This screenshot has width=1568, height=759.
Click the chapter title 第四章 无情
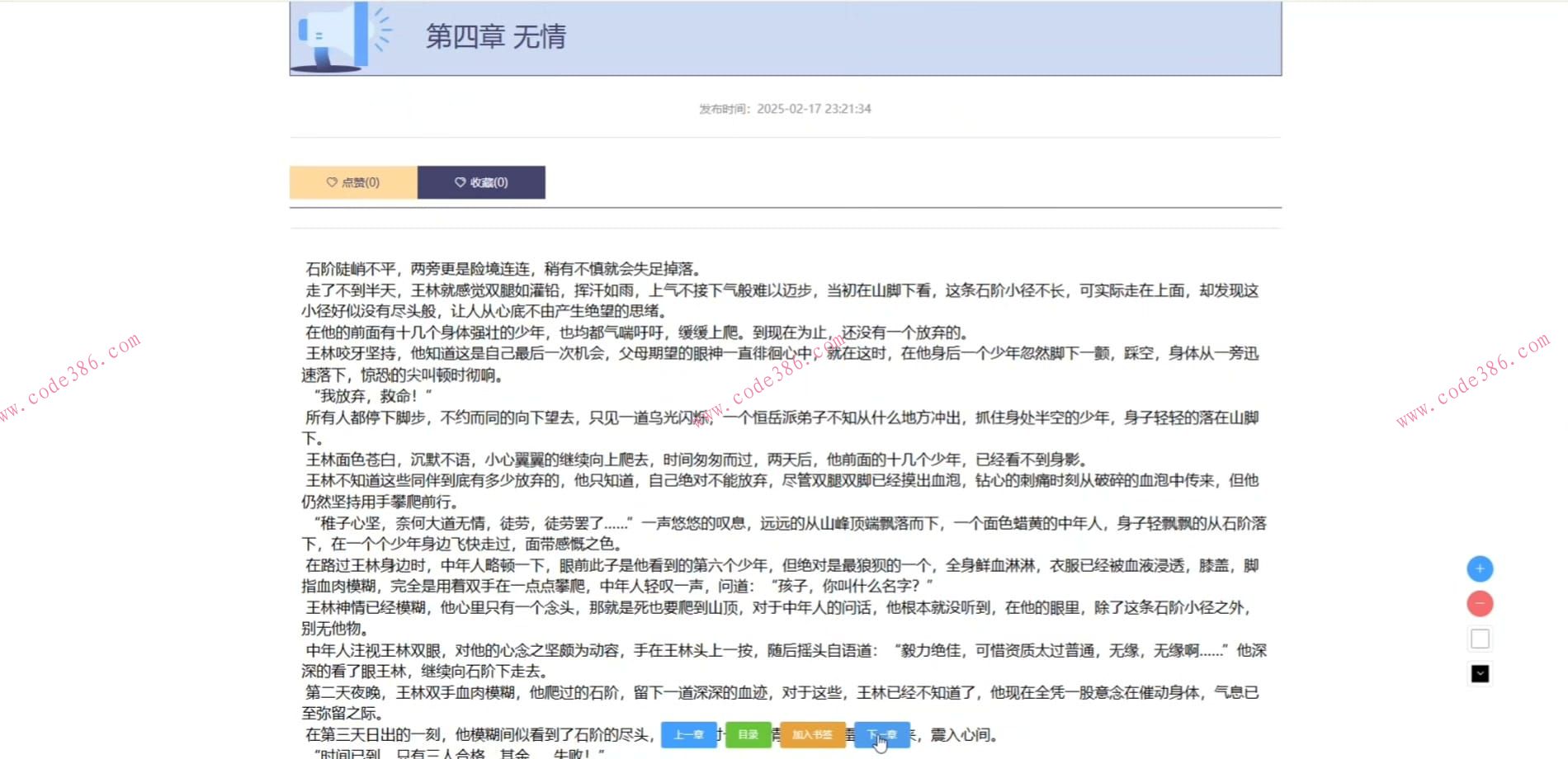[496, 37]
